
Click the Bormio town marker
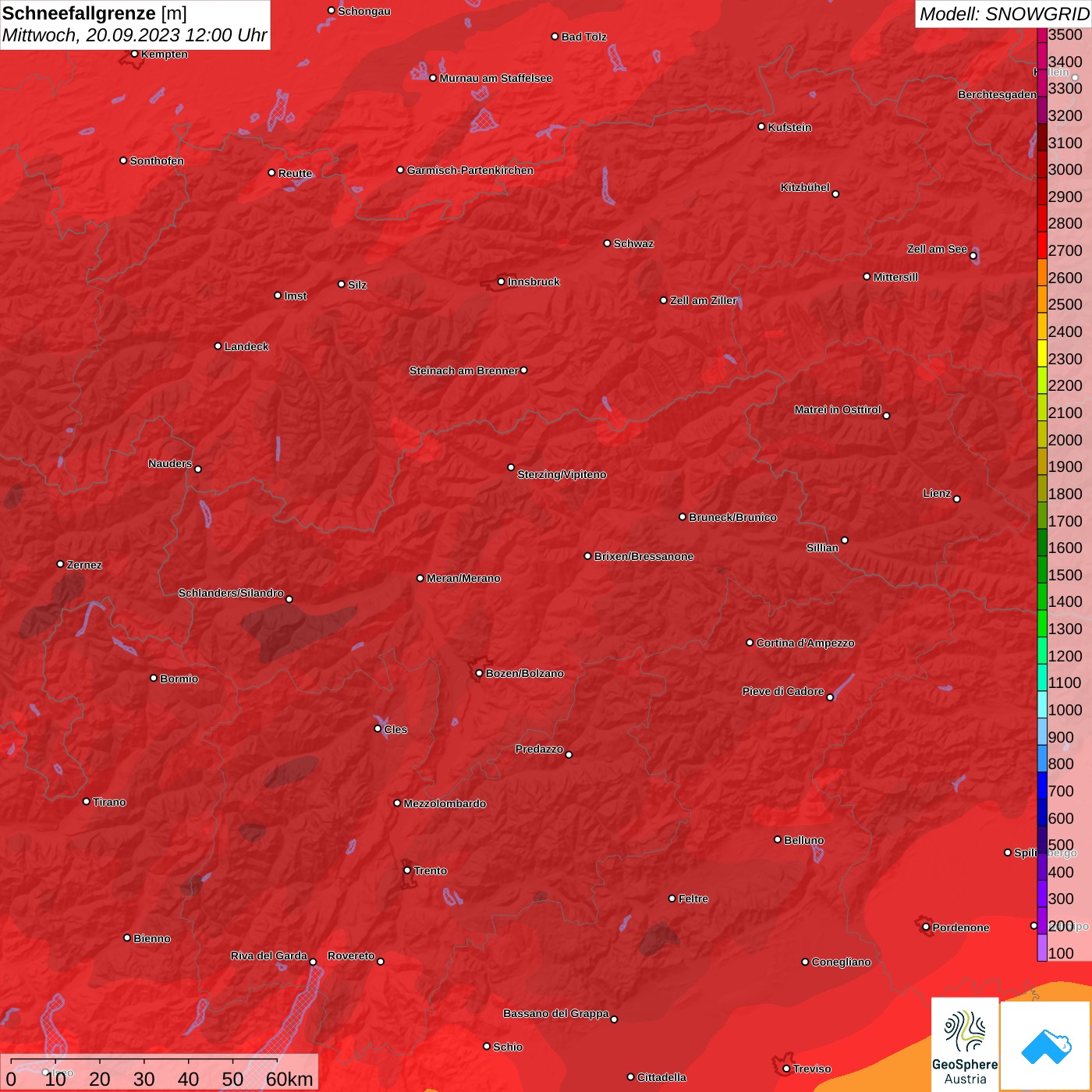click(x=154, y=678)
